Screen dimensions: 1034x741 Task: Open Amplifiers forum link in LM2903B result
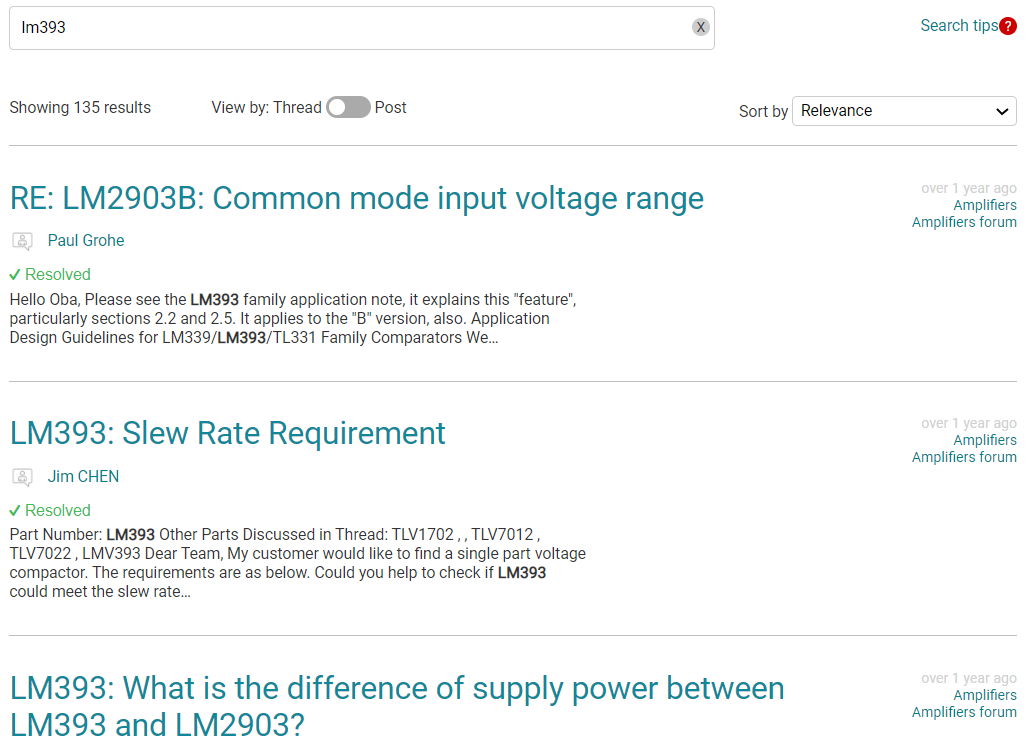(x=964, y=222)
